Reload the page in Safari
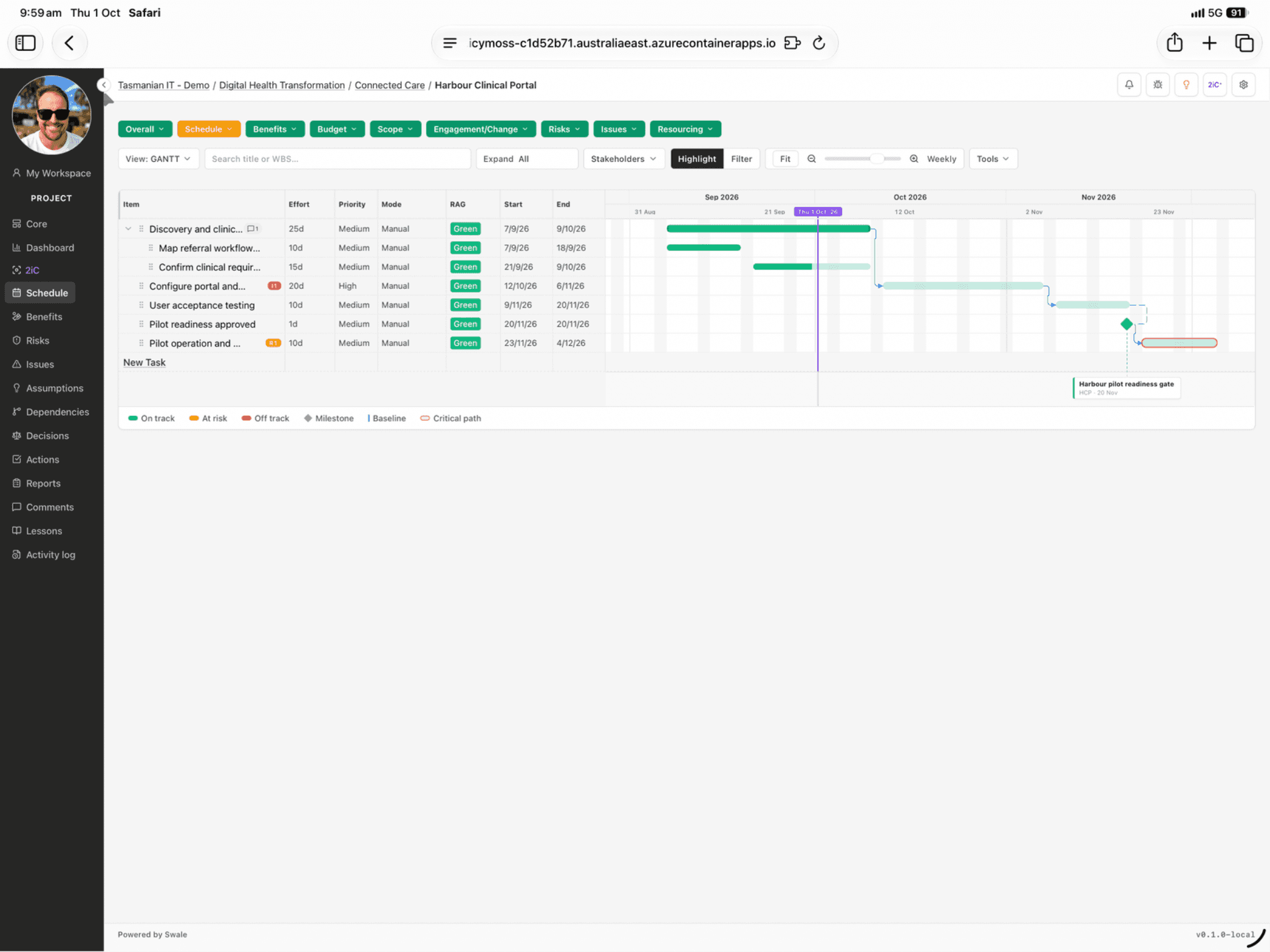1270x952 pixels. point(819,43)
